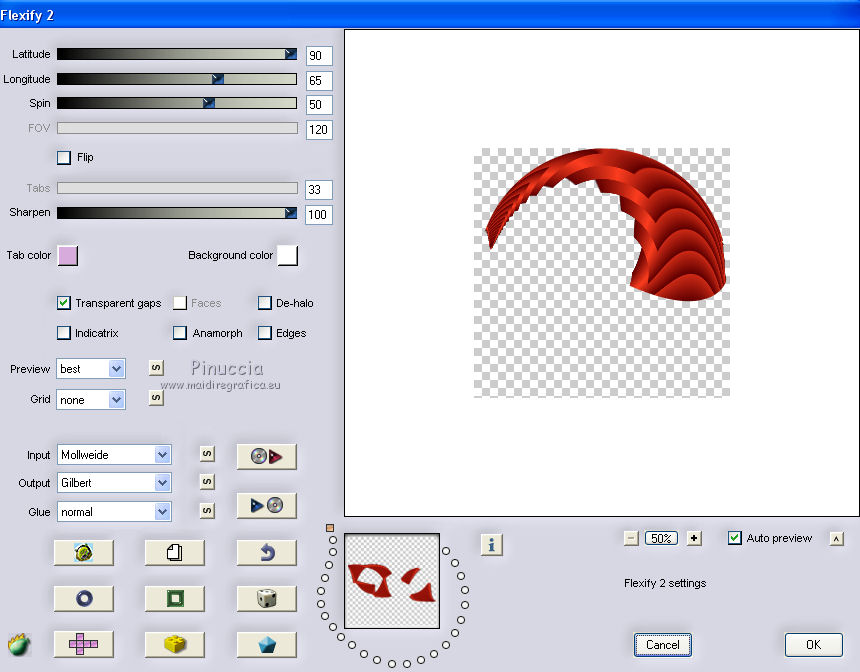Screen dimensions: 860x672
Task: Open the blue info button
Action: coord(491,545)
